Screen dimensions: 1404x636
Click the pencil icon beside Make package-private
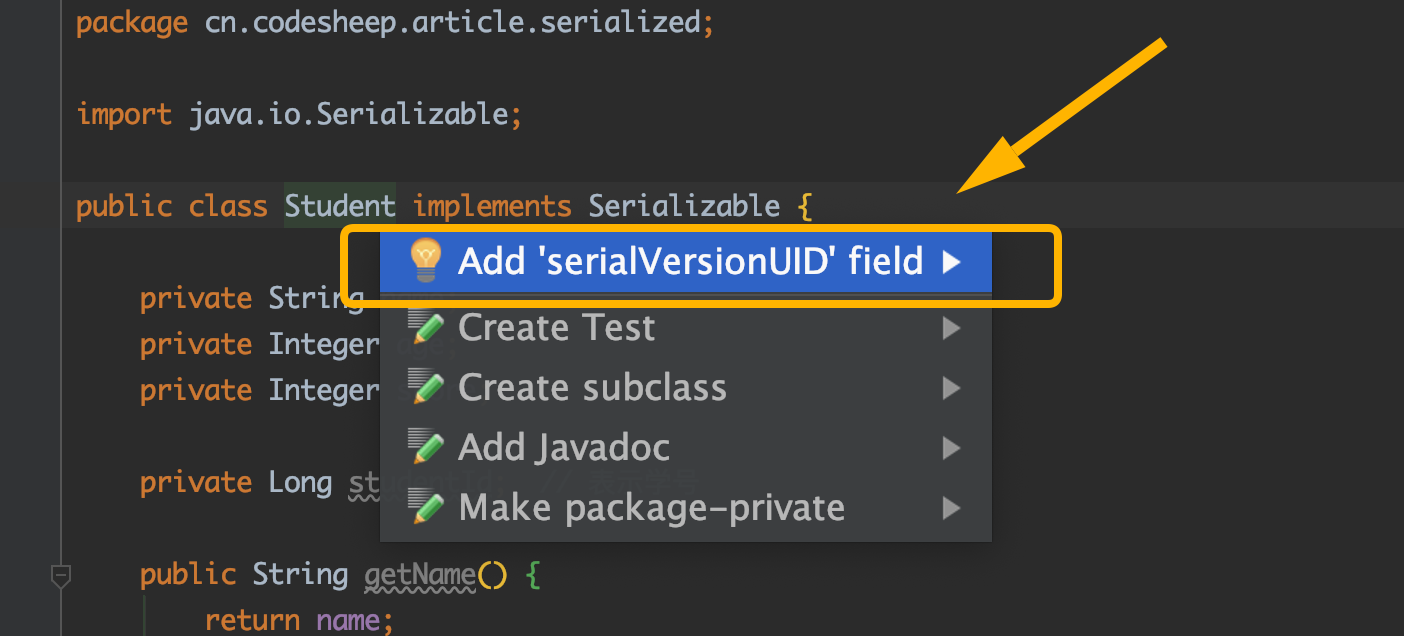[x=426, y=508]
